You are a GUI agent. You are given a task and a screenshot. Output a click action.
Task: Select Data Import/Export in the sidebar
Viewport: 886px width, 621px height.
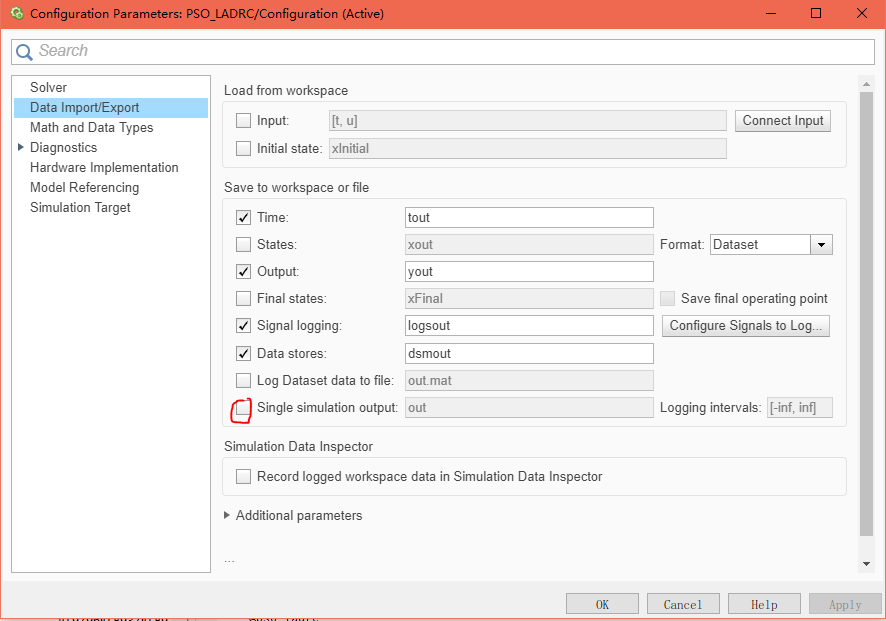click(111, 107)
